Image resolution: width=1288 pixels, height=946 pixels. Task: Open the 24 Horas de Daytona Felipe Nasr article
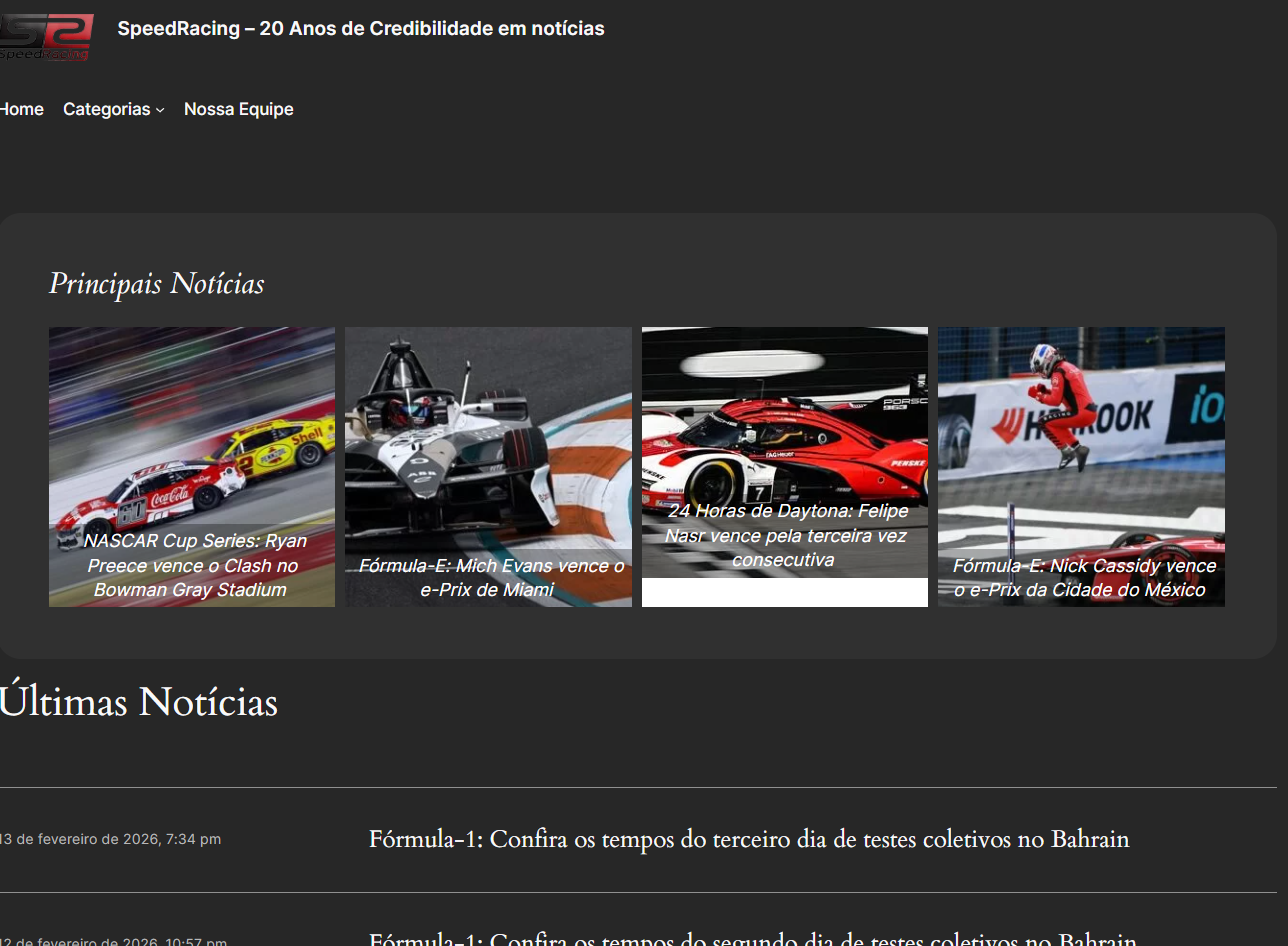click(x=786, y=536)
